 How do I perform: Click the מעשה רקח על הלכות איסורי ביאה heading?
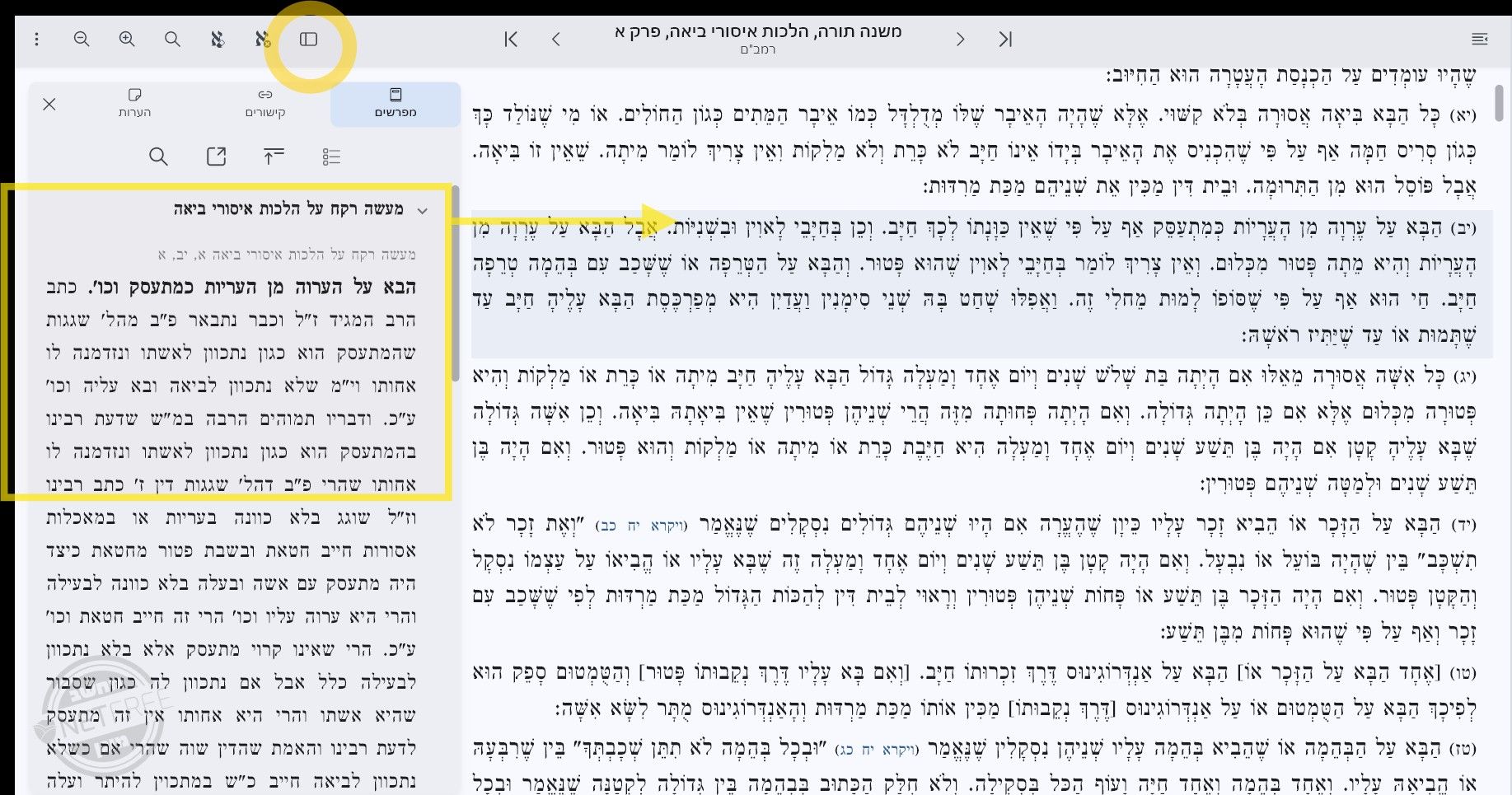click(x=288, y=209)
